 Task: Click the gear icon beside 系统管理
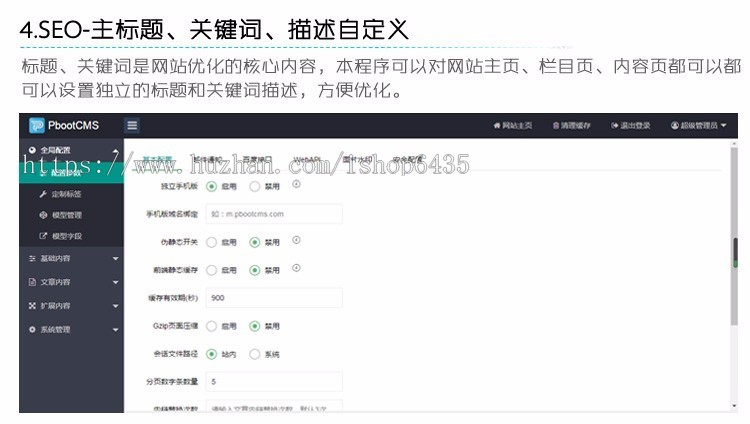(x=32, y=329)
